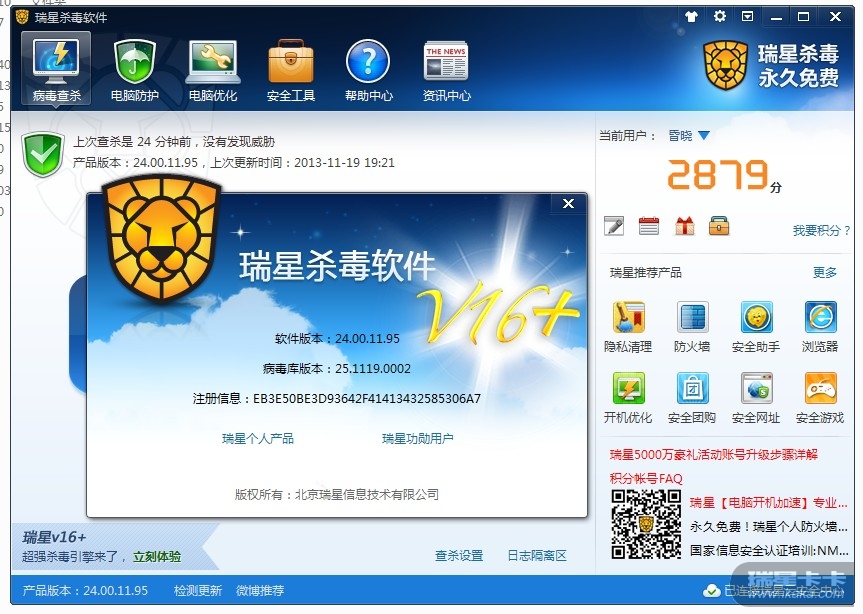Open the 资讯中心 news tab
The width and height of the screenshot is (863, 614).
pos(446,70)
